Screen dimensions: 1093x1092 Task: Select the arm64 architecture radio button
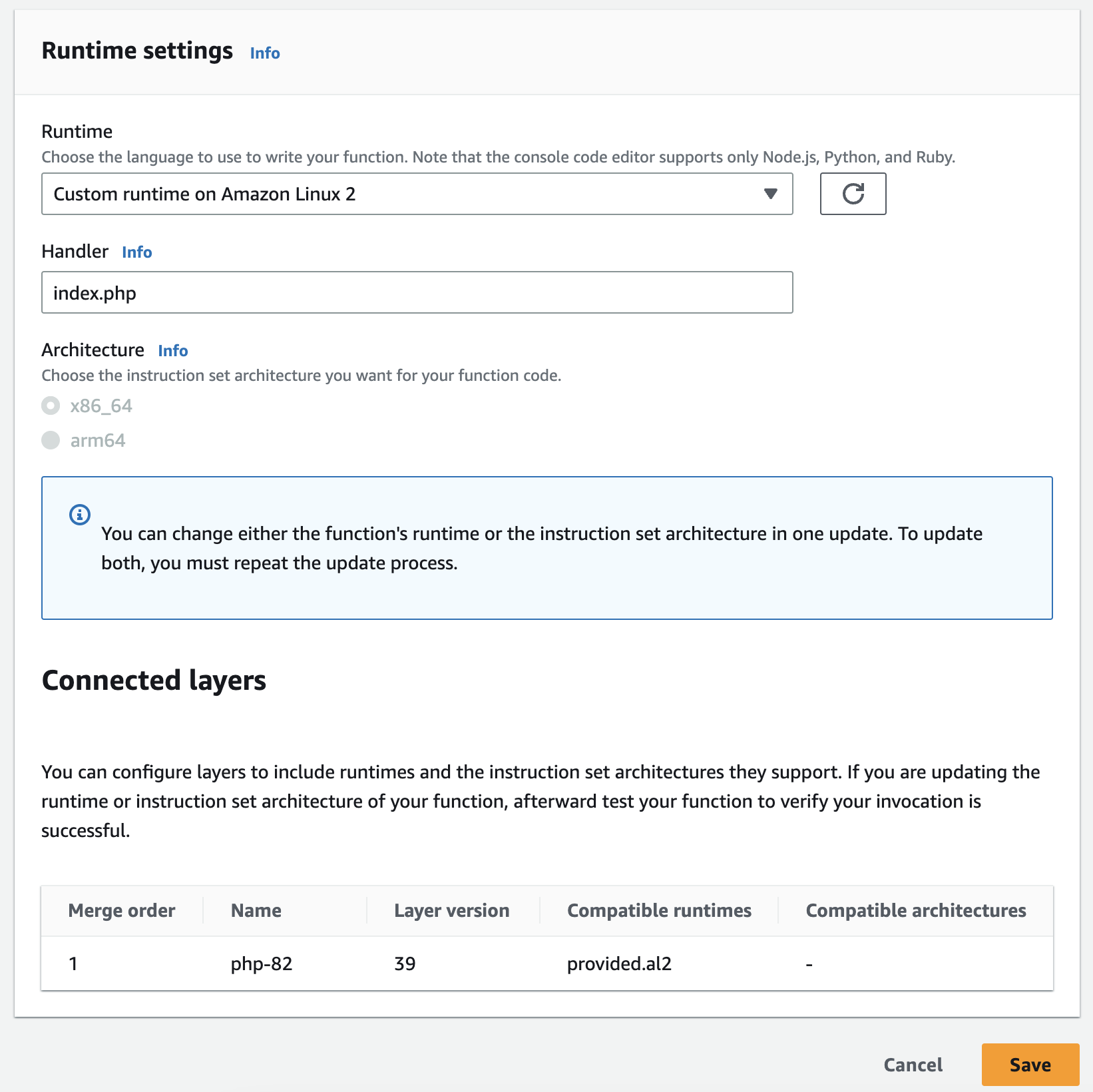pos(51,440)
